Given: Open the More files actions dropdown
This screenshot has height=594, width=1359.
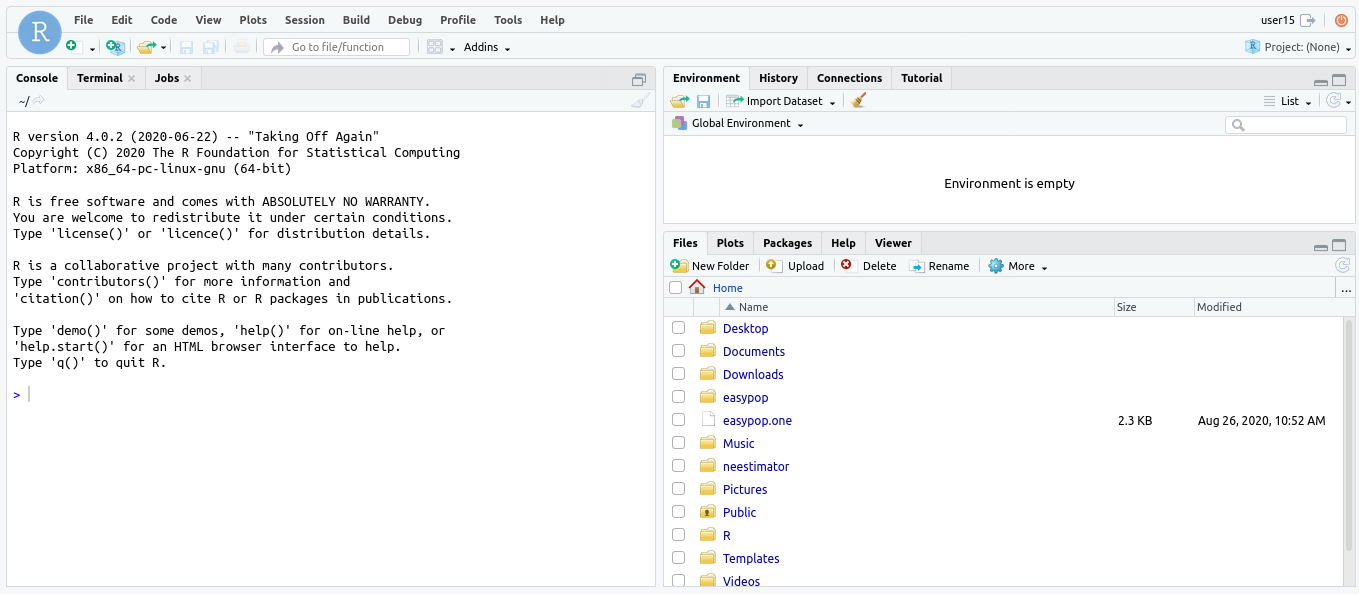Looking at the screenshot, I should tap(1018, 266).
